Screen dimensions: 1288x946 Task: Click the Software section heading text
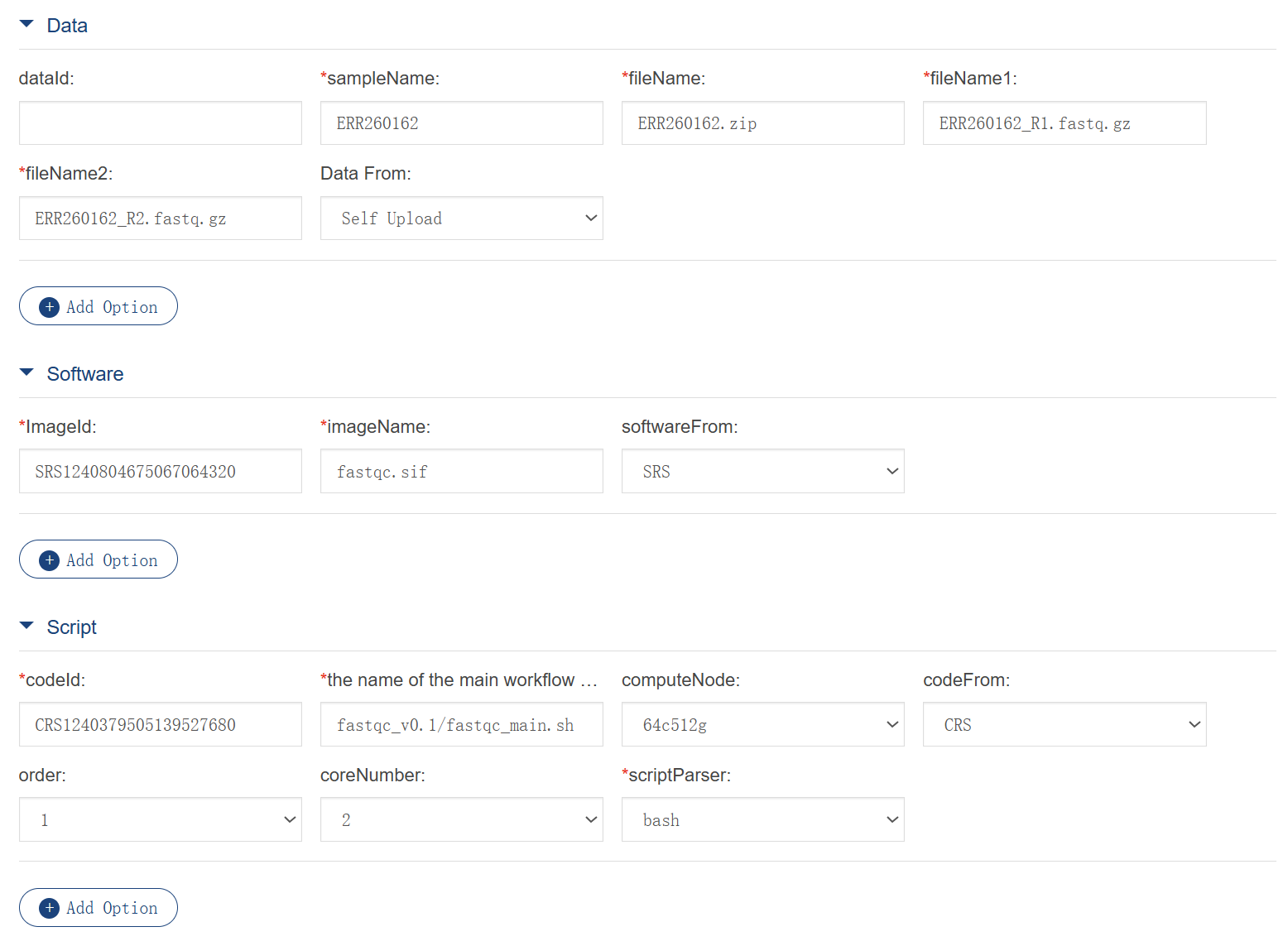coord(85,374)
